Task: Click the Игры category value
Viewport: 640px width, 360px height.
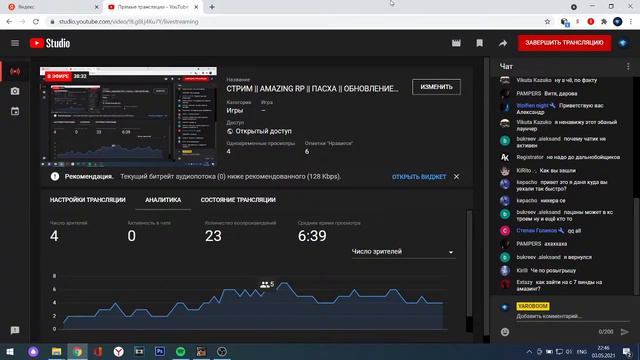Action: pos(235,111)
